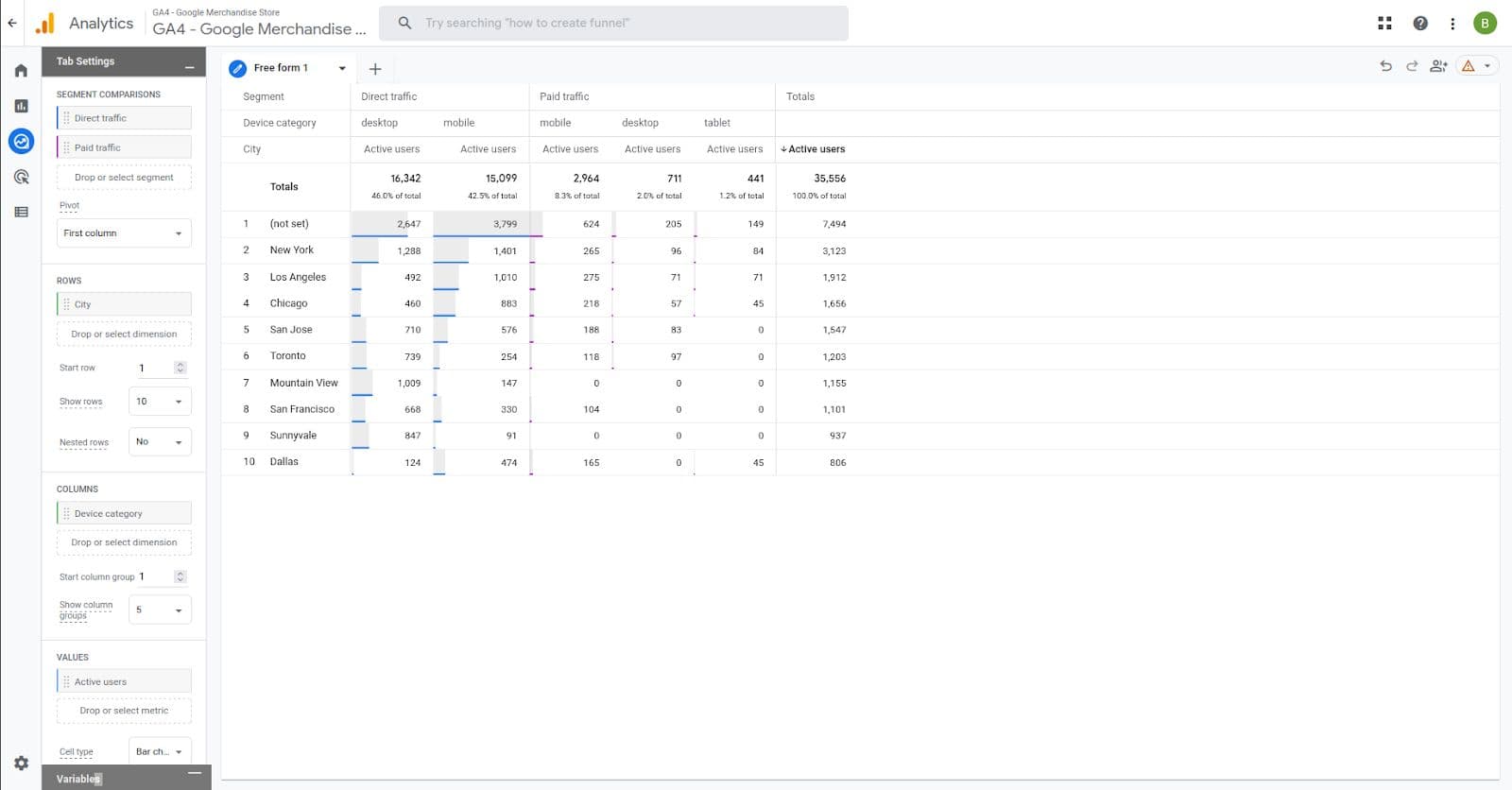Viewport: 1512px width, 790px height.
Task: Select the Free form 1 tab
Action: pyautogui.click(x=281, y=68)
